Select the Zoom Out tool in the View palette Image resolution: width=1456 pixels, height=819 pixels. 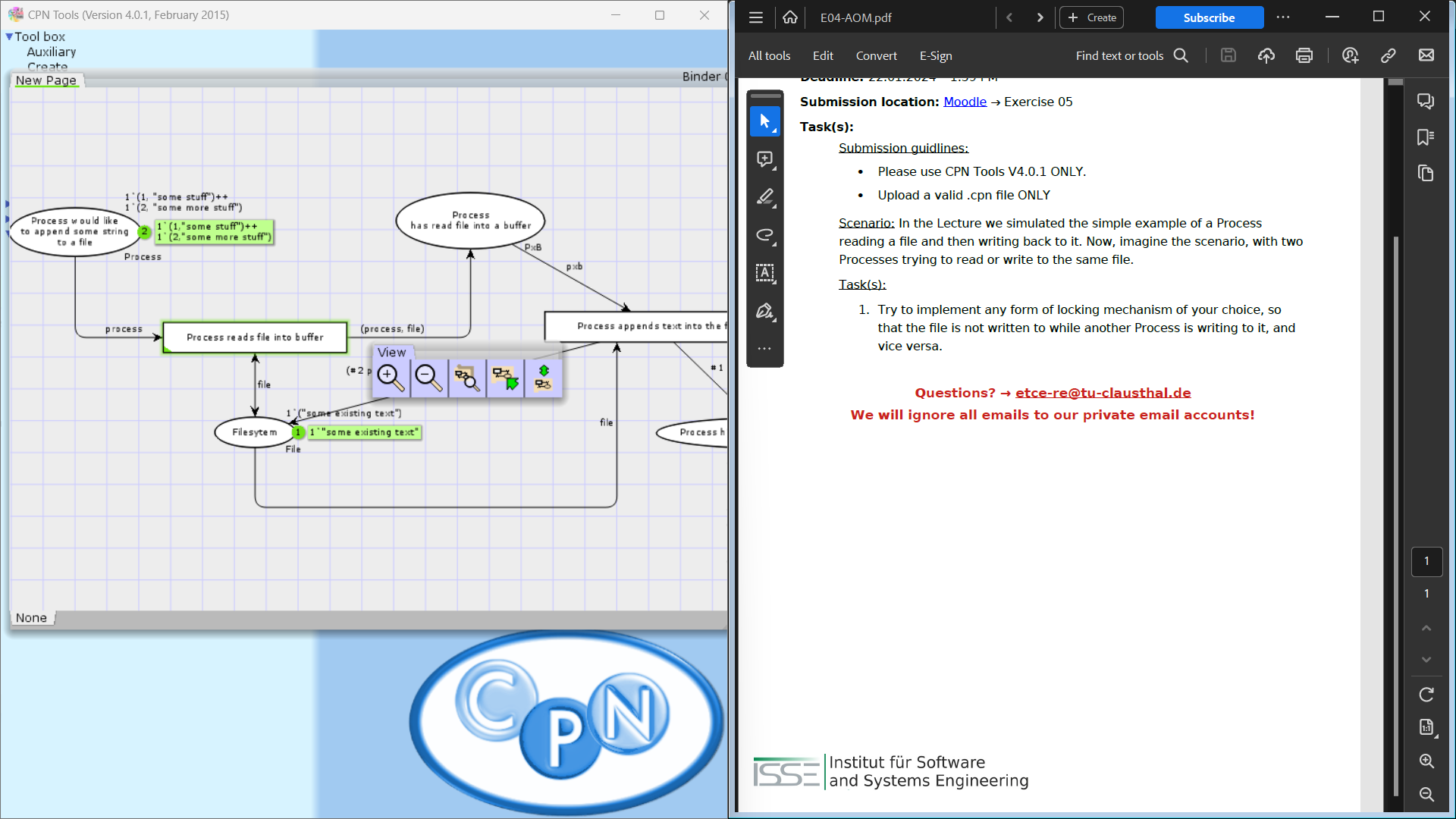pyautogui.click(x=429, y=378)
